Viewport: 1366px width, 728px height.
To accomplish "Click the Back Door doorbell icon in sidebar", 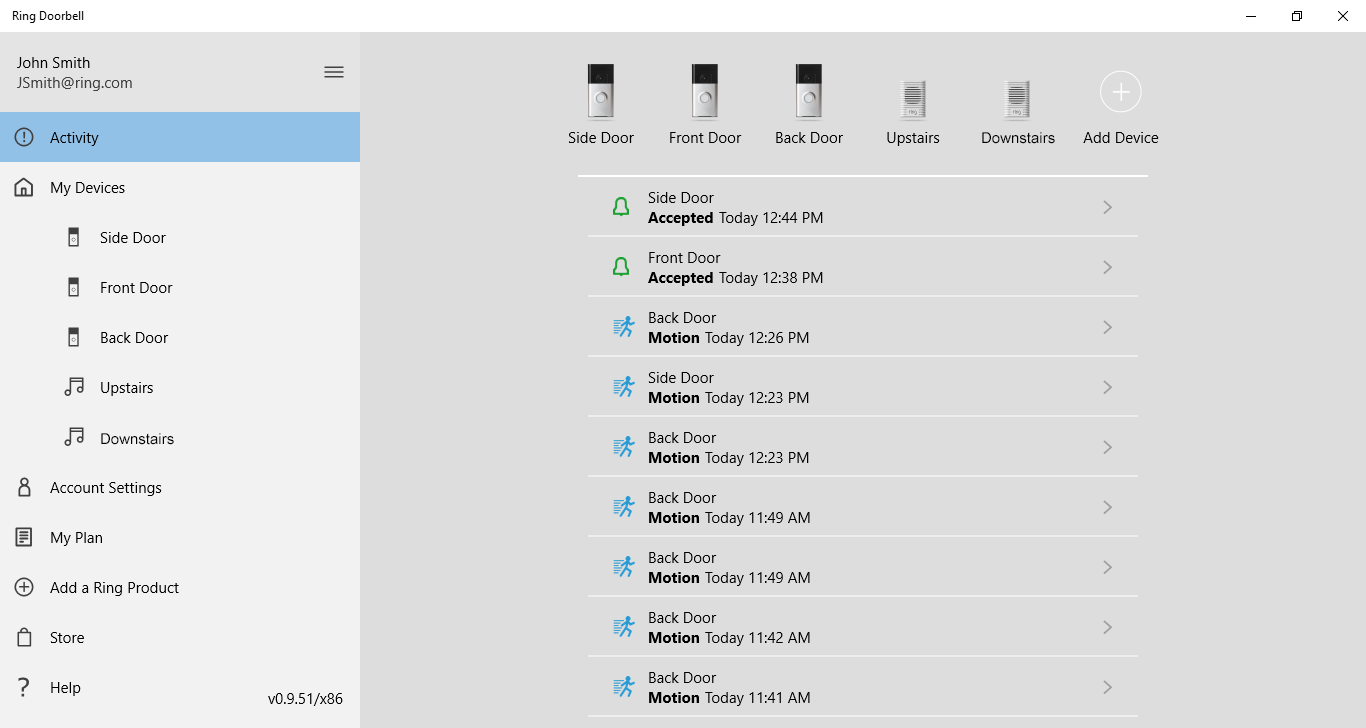I will coord(73,337).
